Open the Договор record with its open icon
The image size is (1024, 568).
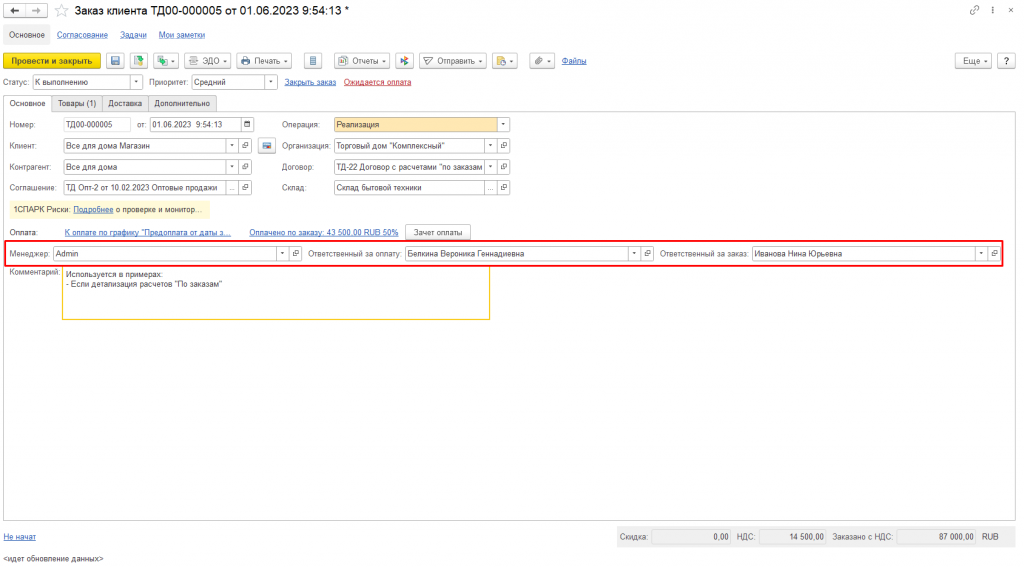click(504, 166)
